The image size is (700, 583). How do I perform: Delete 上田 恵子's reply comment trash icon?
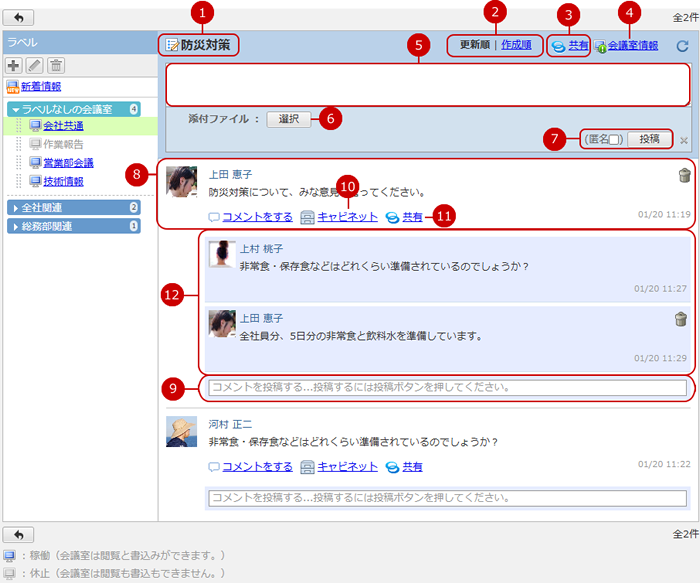pos(680,319)
